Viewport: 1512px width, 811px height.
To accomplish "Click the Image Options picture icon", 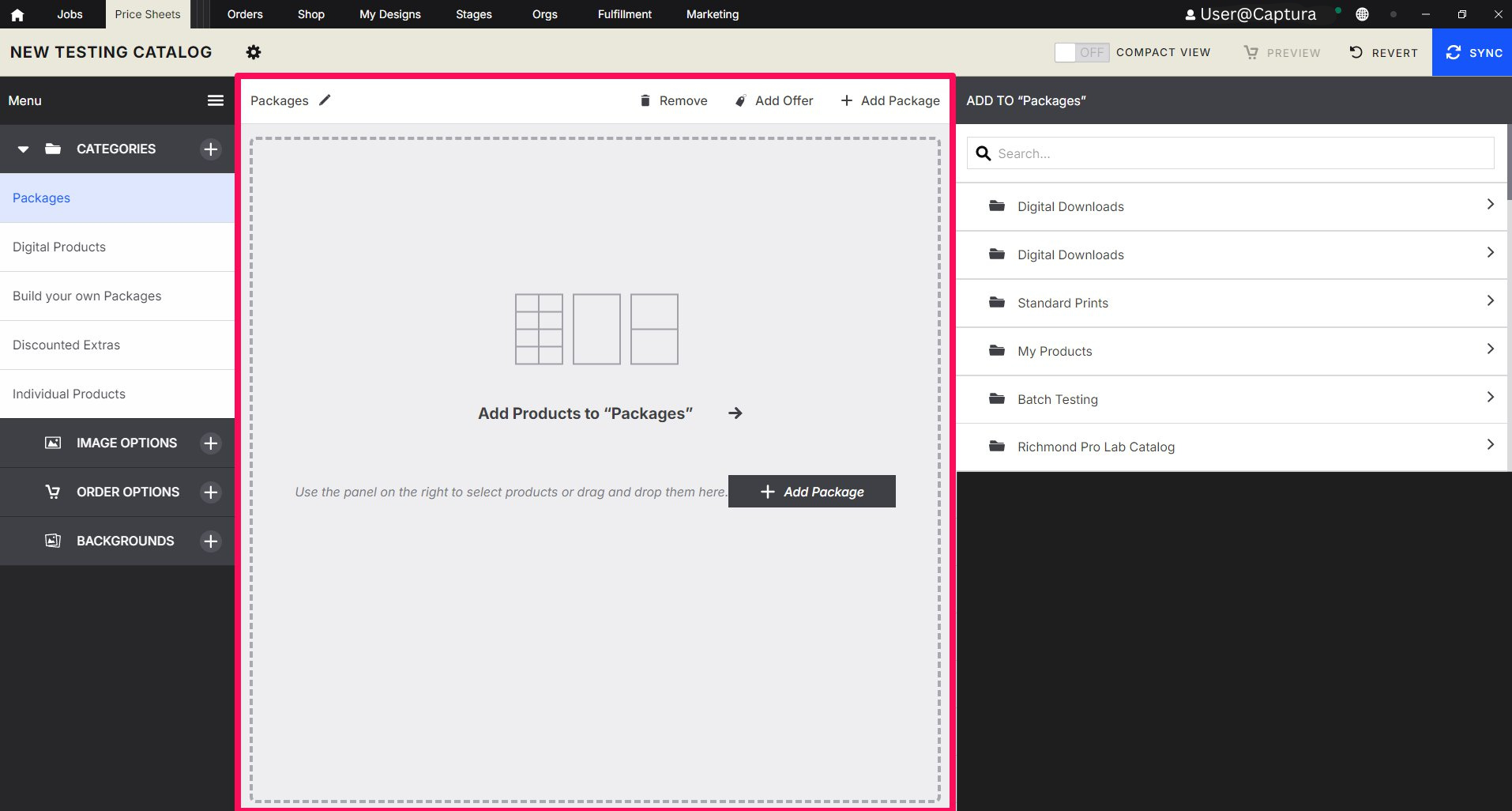I will click(53, 443).
